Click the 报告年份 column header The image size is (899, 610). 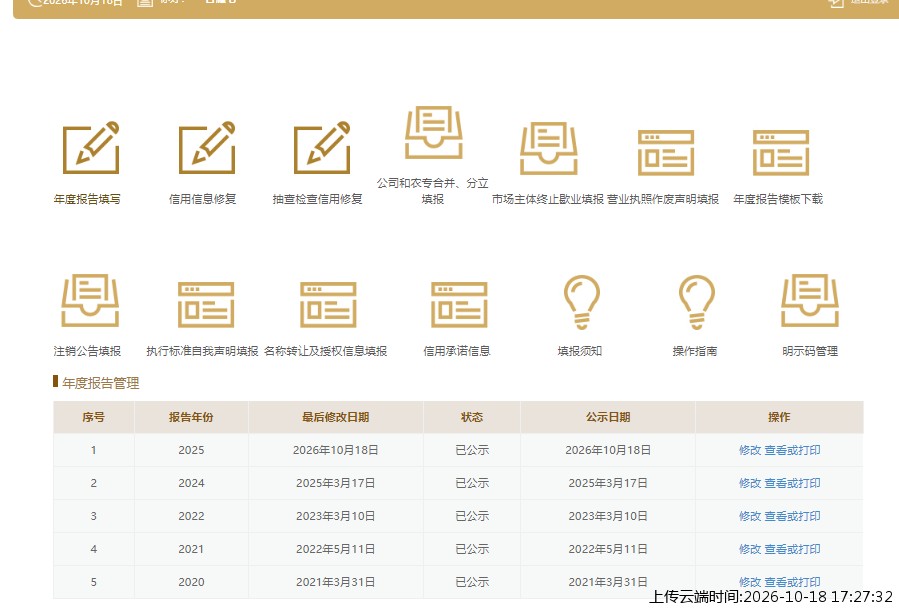point(191,417)
